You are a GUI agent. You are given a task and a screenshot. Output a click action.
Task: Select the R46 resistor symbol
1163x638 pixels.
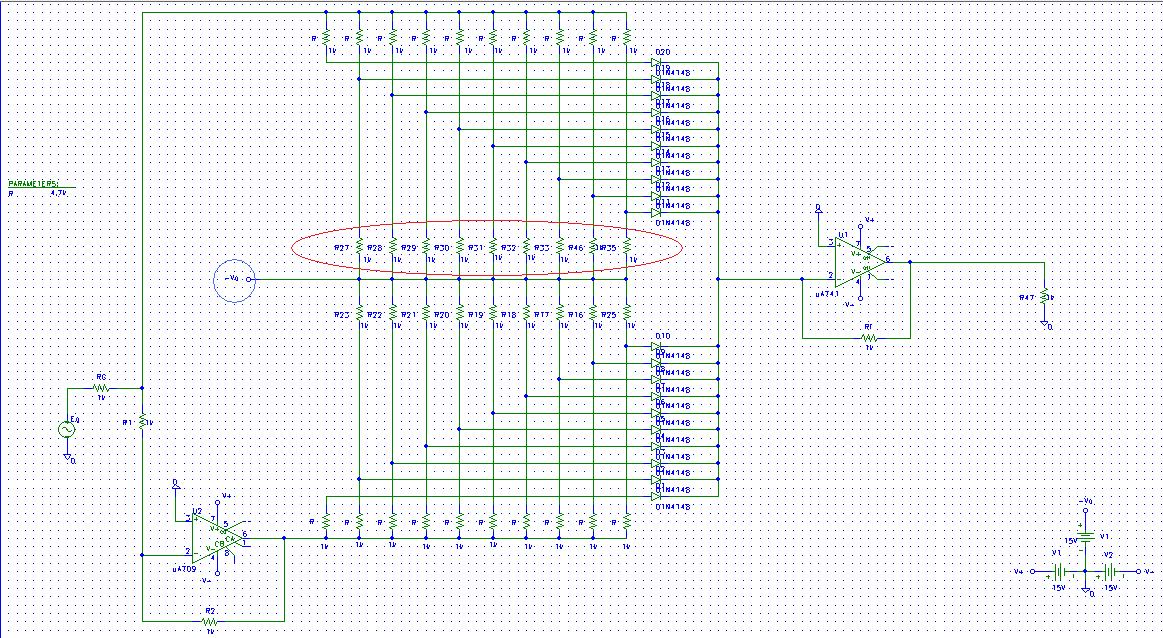tap(593, 246)
